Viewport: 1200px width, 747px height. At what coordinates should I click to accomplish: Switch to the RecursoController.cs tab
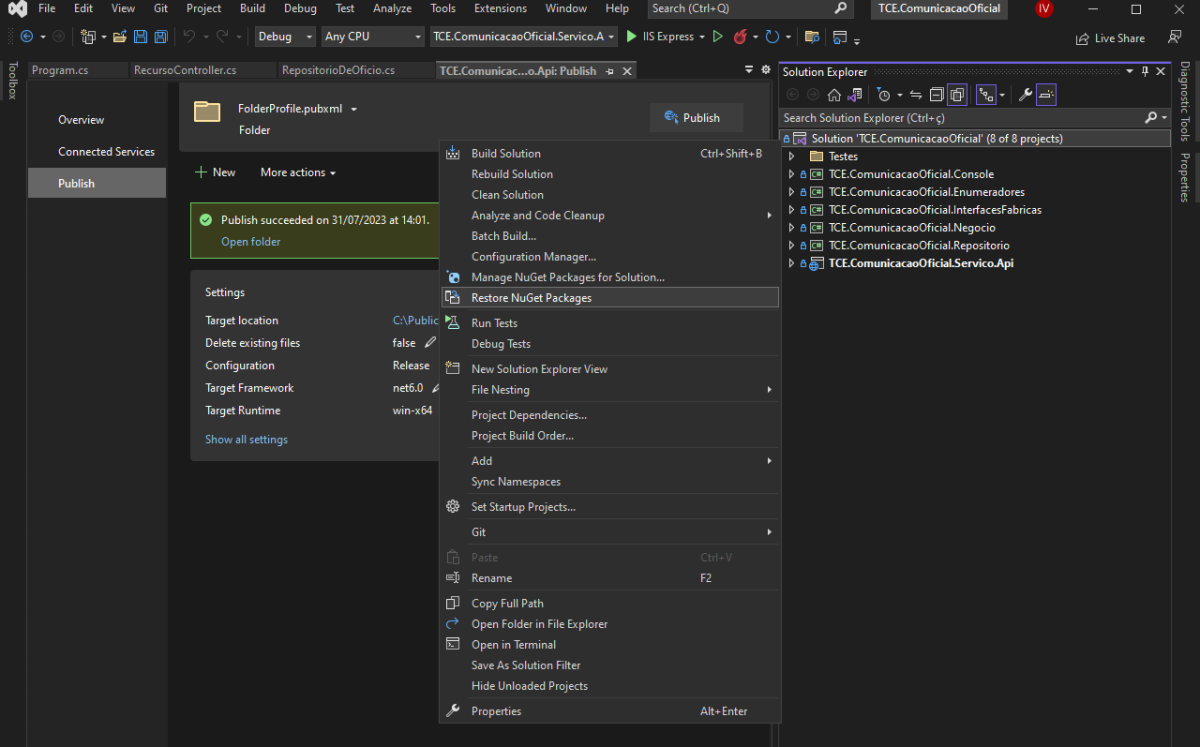pos(185,71)
